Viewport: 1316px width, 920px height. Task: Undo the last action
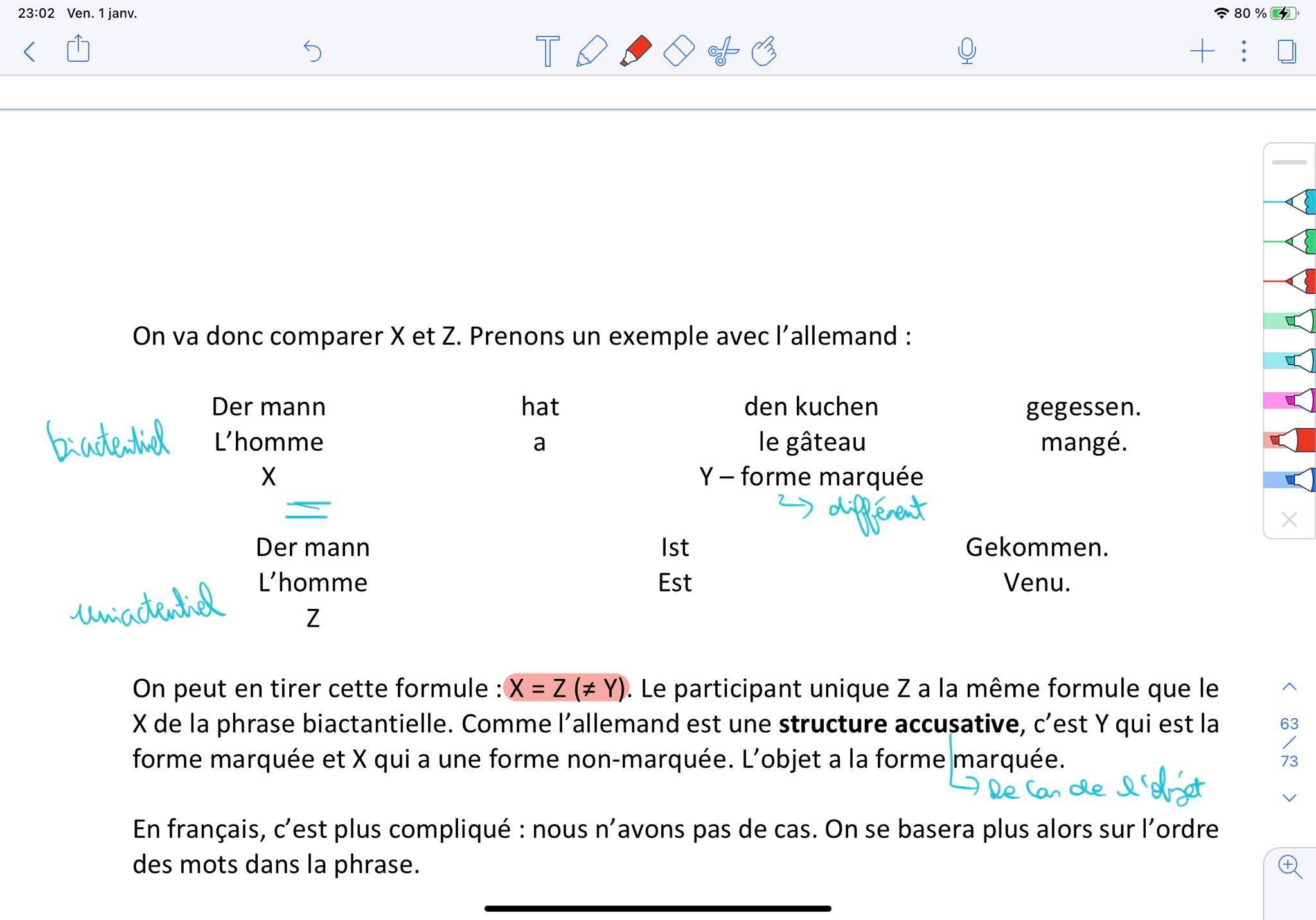312,51
